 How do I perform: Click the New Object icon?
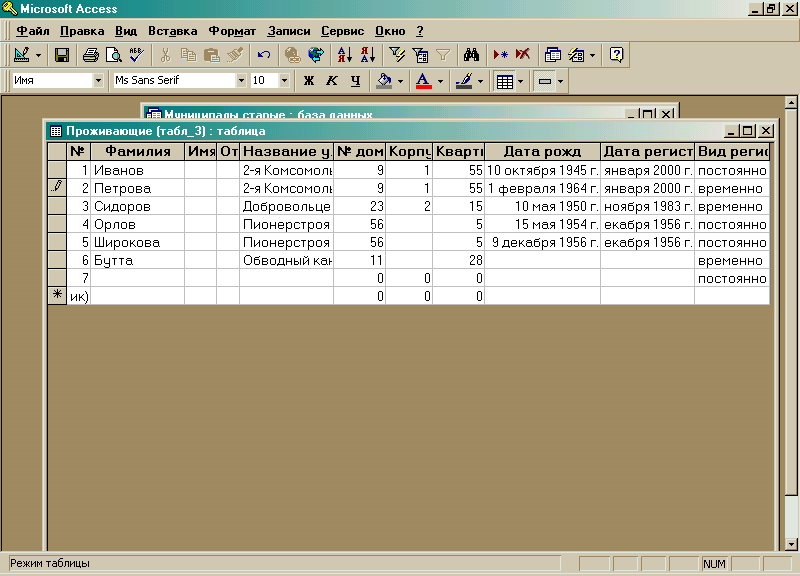pyautogui.click(x=577, y=55)
